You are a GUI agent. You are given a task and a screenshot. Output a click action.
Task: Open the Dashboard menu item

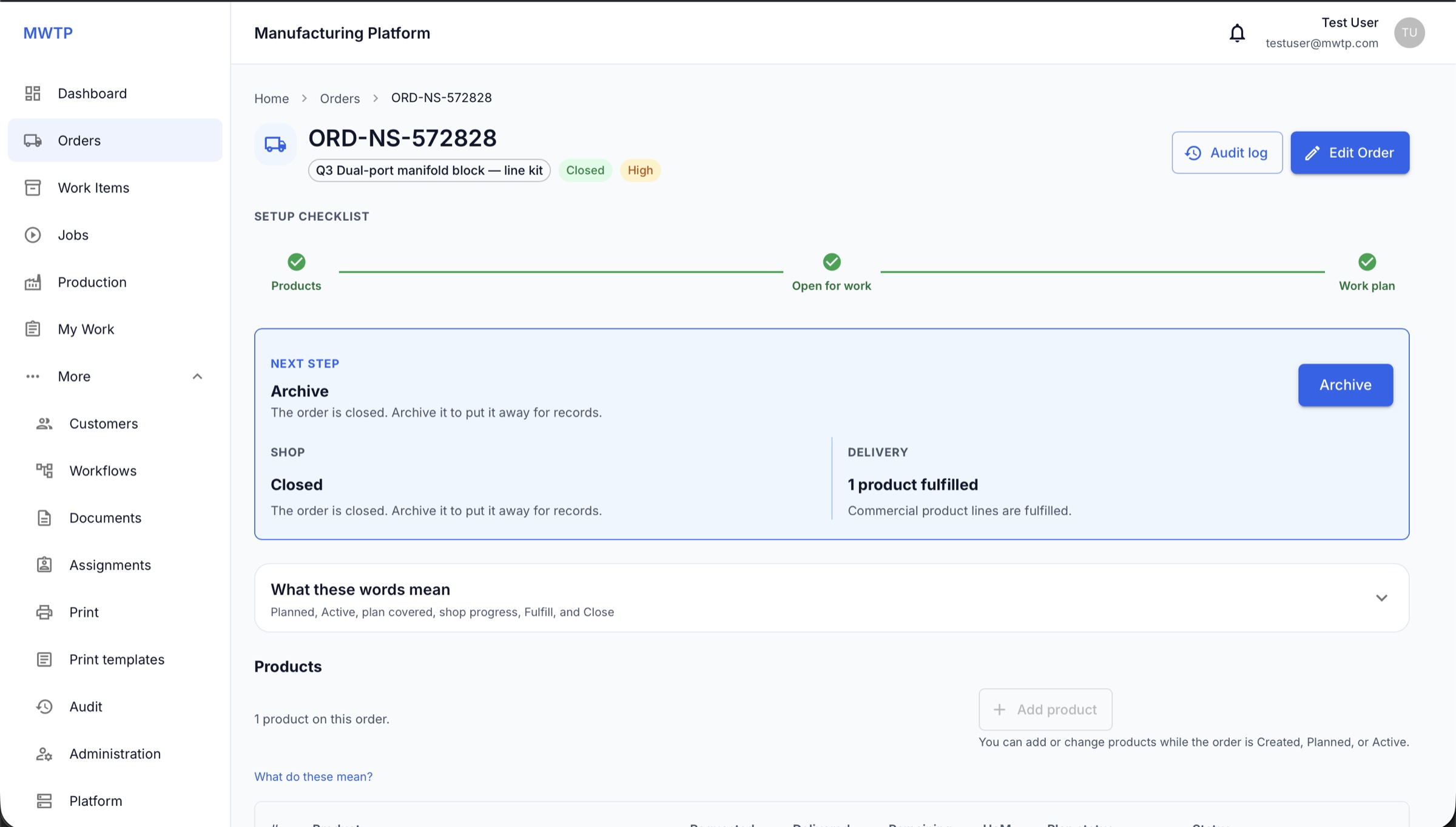tap(115, 93)
